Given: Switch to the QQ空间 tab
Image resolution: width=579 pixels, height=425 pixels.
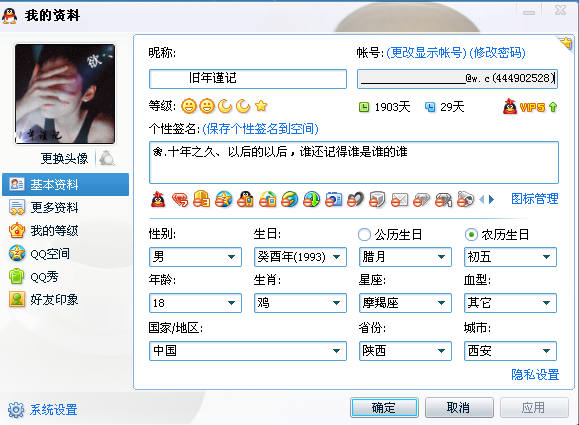Looking at the screenshot, I should pos(66,254).
